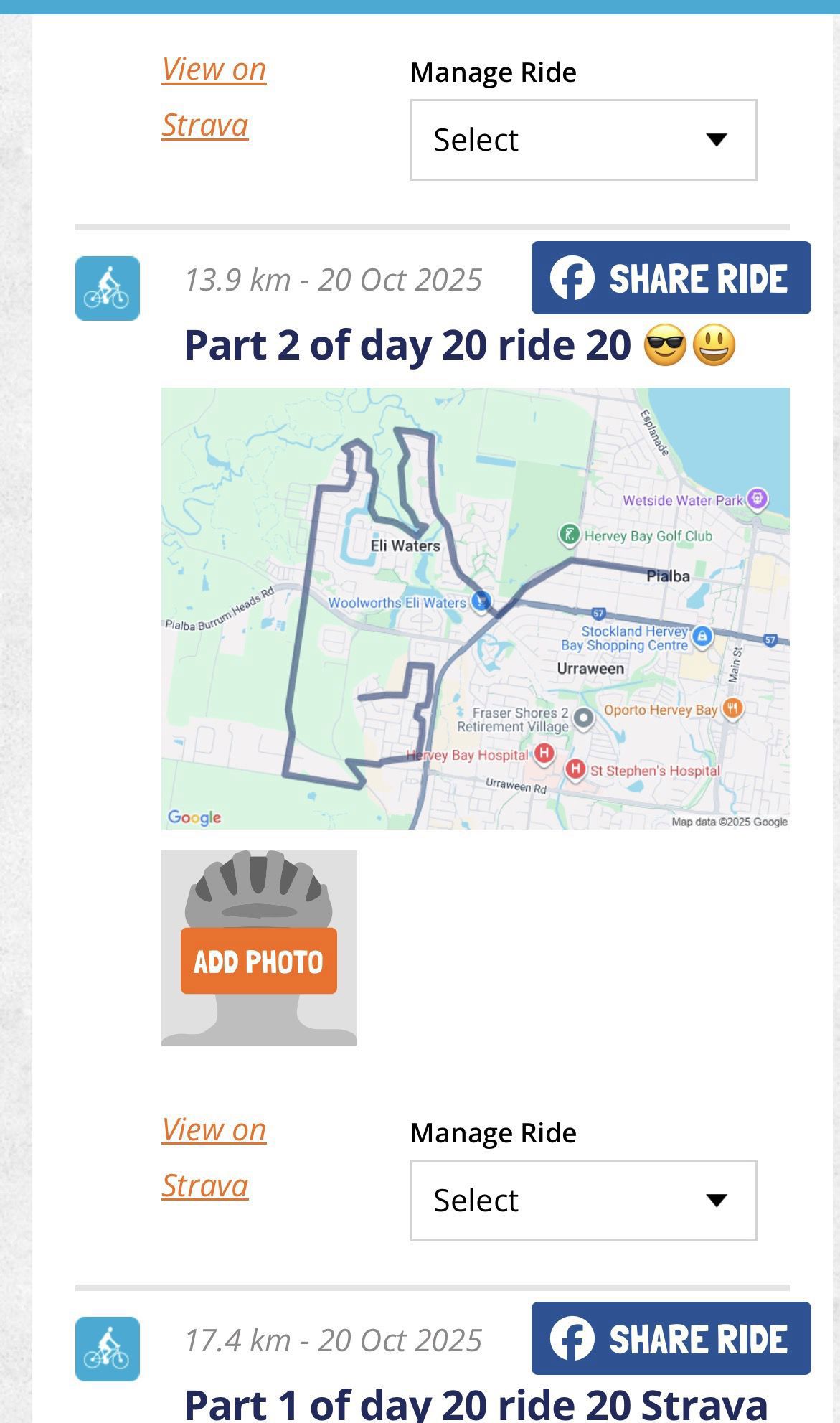Tap the Wetside Water Park map marker
The width and height of the screenshot is (840, 1423).
tap(757, 498)
